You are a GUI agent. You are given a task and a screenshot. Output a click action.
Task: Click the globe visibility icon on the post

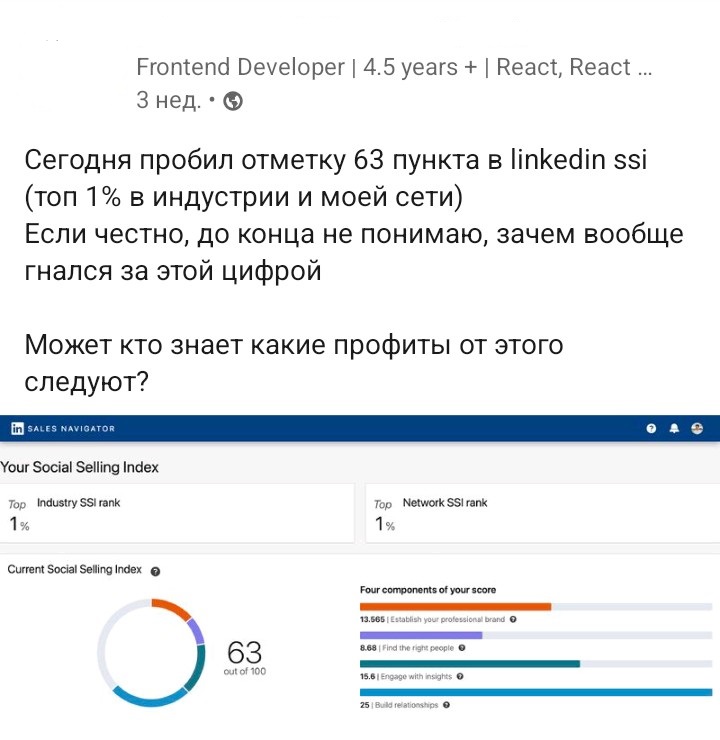[233, 101]
